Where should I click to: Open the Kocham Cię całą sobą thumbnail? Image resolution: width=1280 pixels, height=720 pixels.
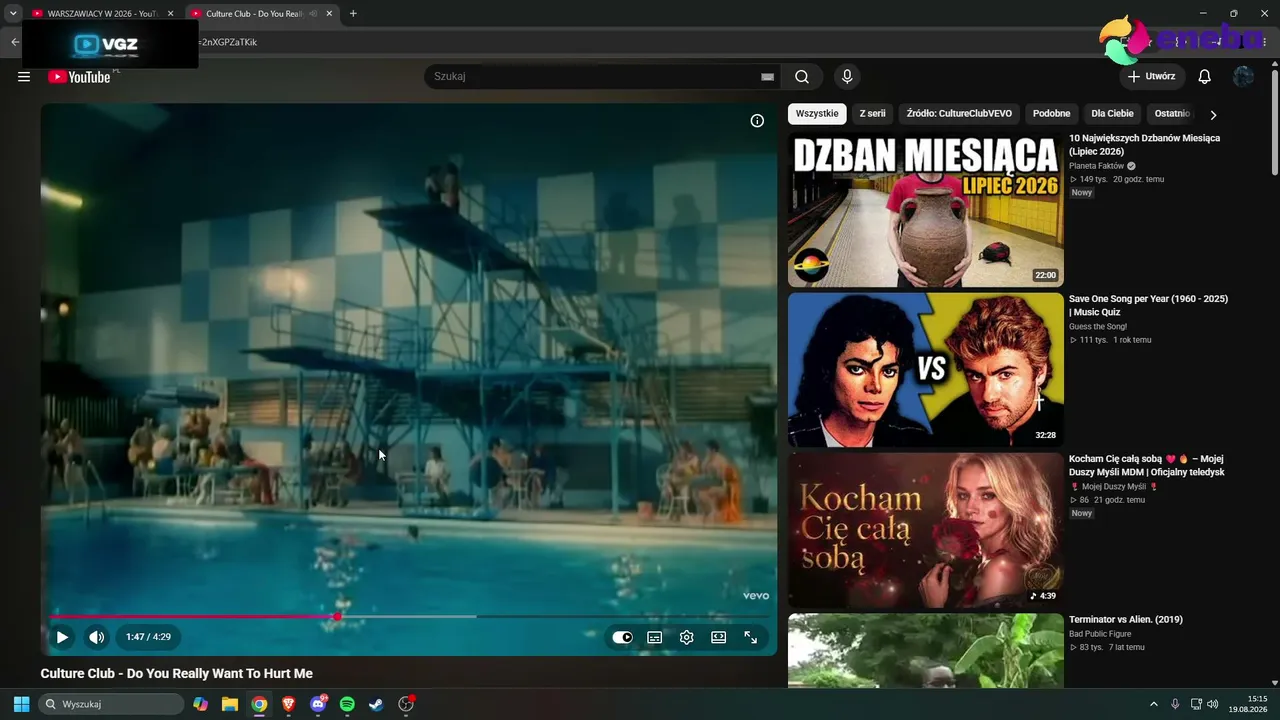(926, 530)
